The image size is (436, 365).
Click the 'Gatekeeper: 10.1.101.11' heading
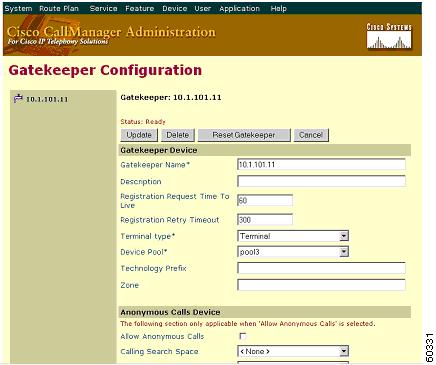tap(171, 97)
